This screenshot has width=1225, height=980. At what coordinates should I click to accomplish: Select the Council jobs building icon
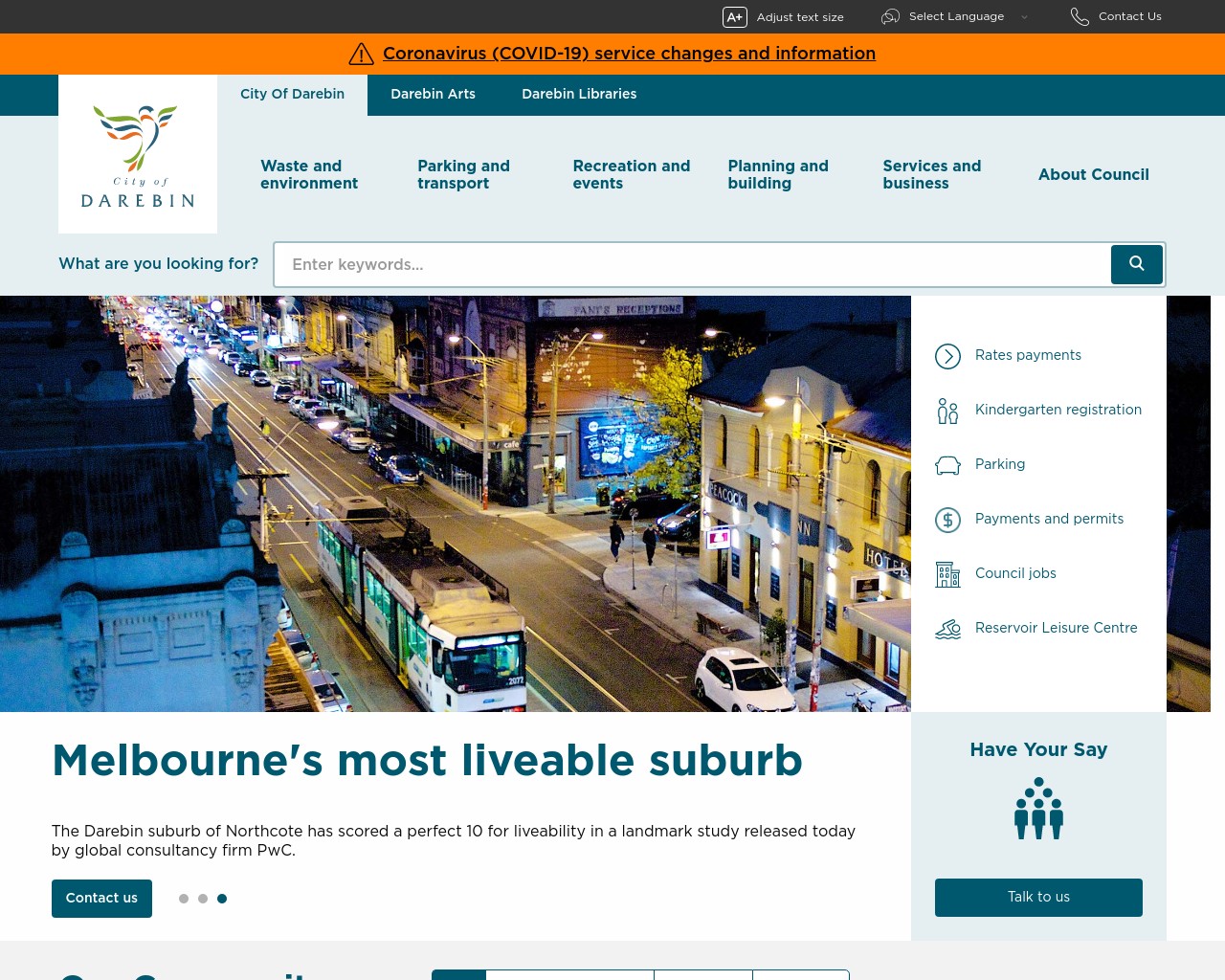pos(947,573)
